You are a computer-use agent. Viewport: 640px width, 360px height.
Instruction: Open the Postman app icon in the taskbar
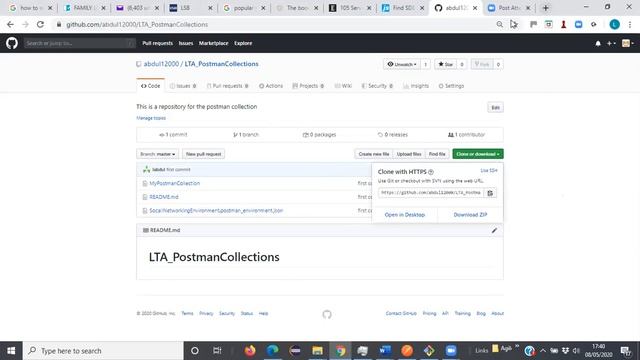click(407, 351)
